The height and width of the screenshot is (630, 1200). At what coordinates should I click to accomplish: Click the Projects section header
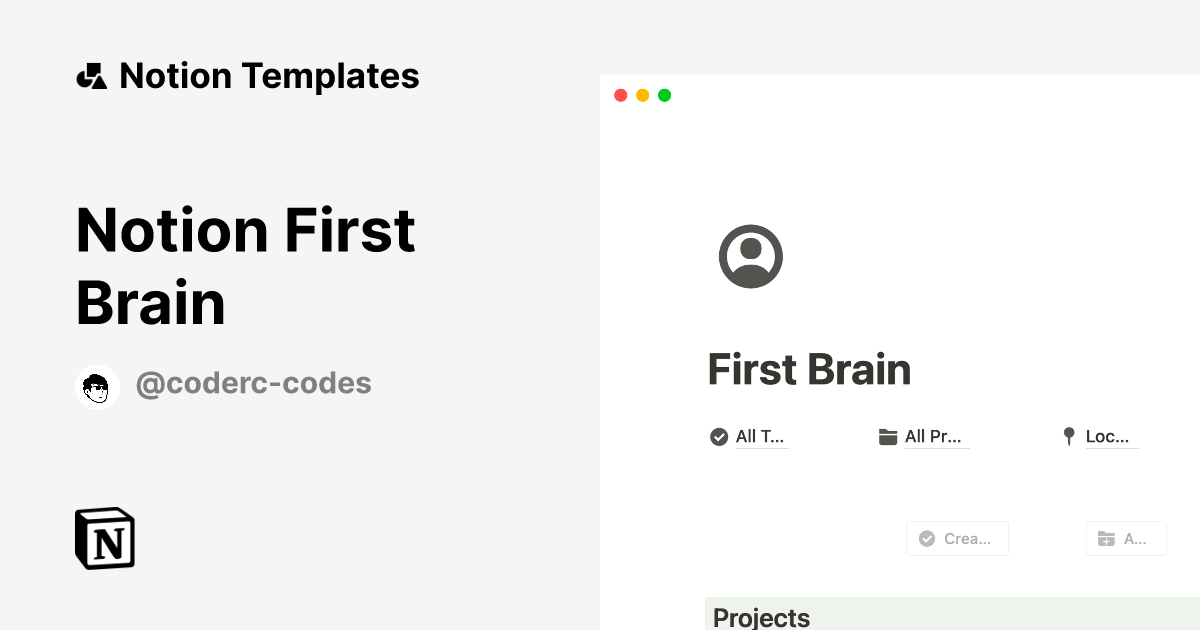click(x=762, y=617)
